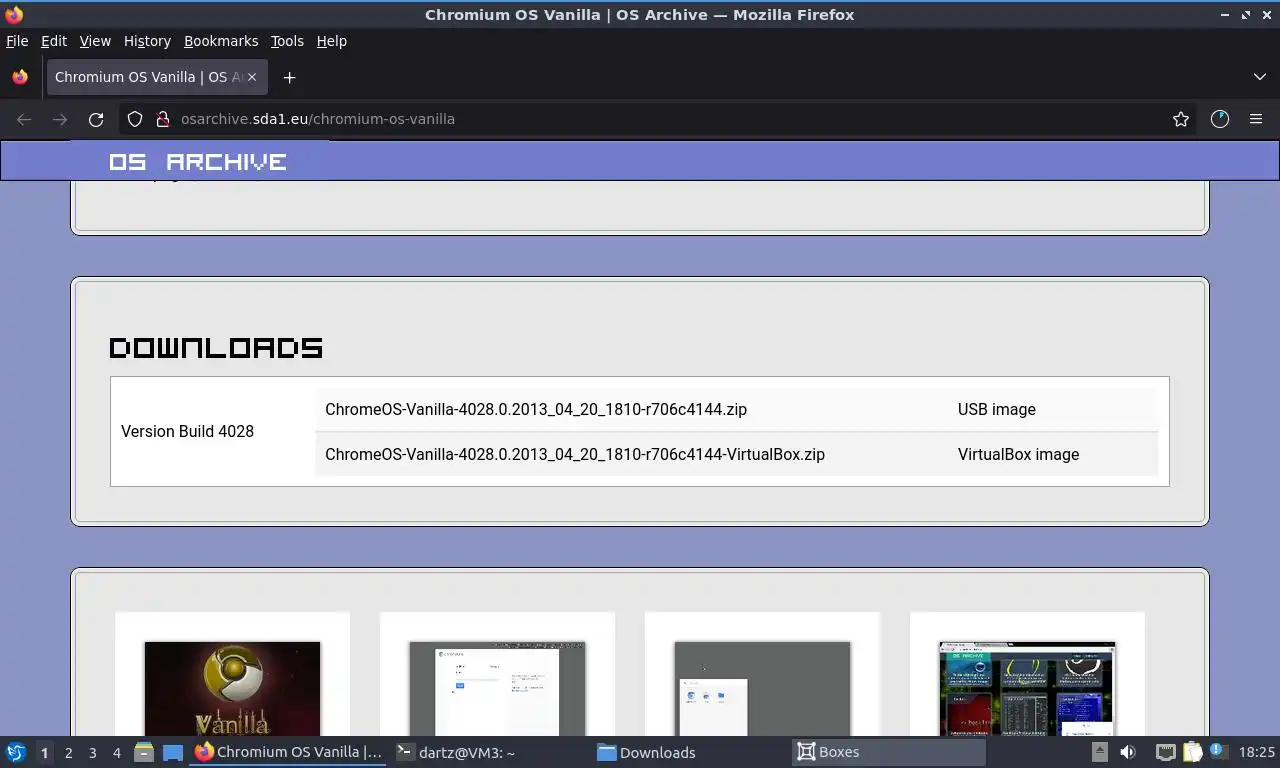
Task: Click the Downloads section heading
Action: click(x=216, y=348)
